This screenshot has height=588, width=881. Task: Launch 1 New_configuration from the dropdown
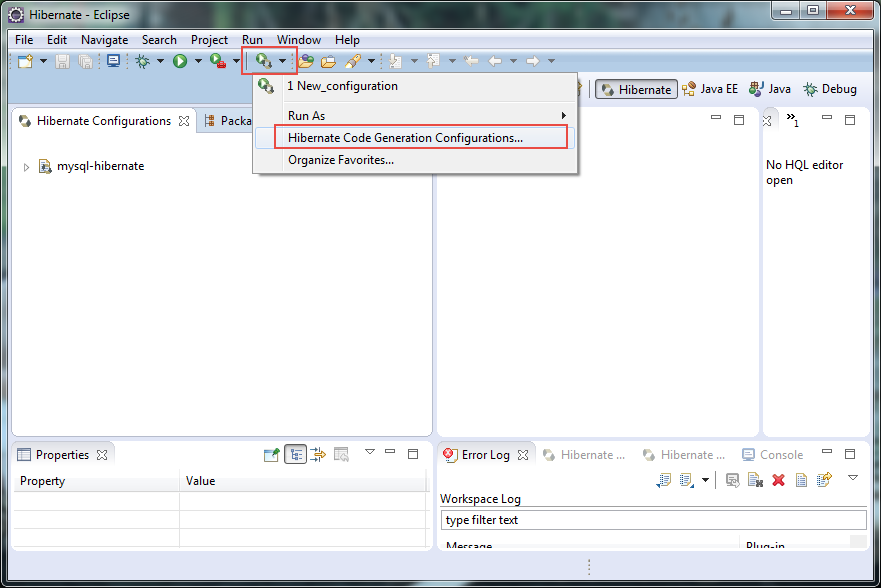(x=342, y=86)
